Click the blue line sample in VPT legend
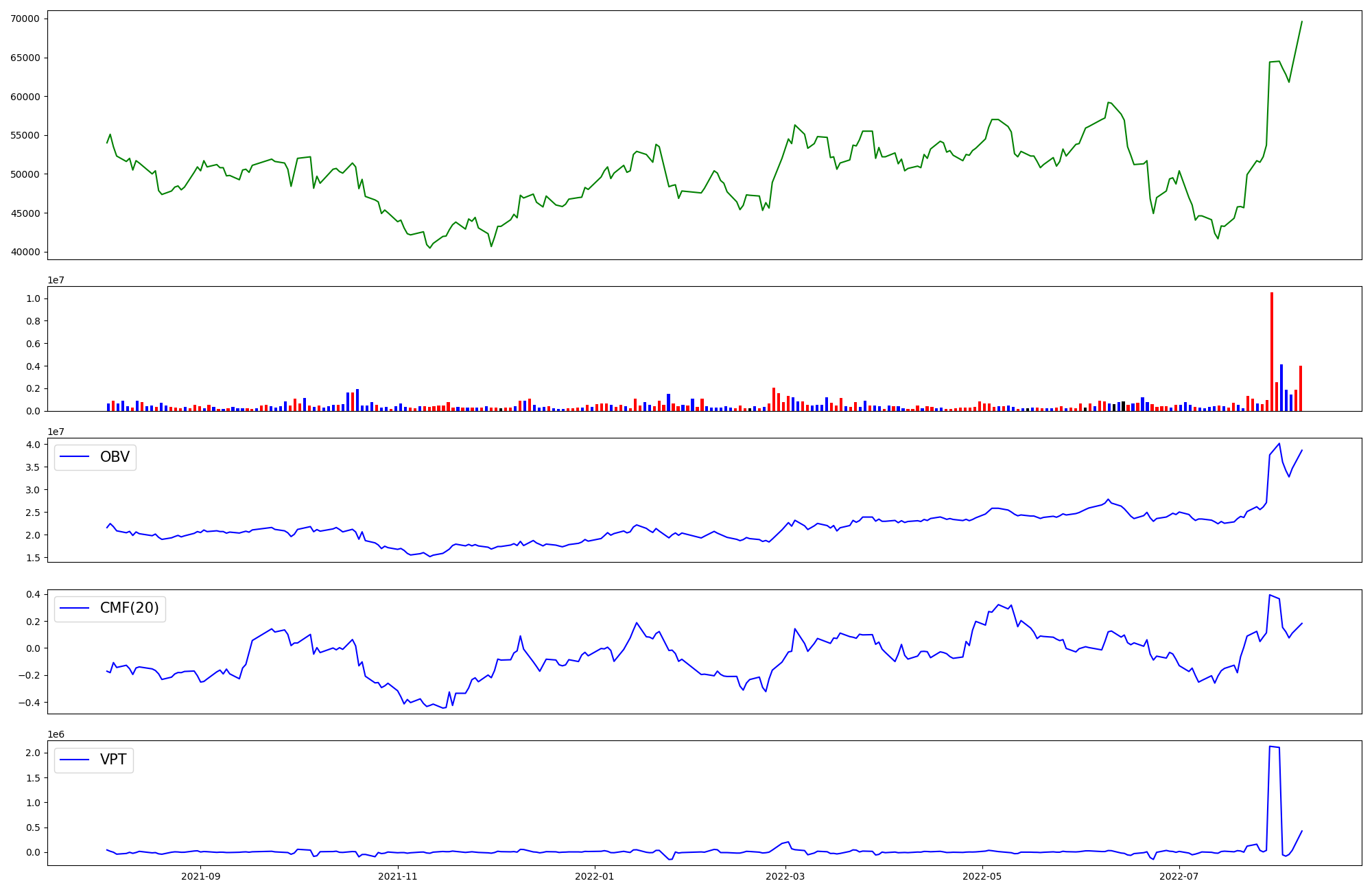The width and height of the screenshot is (1372, 892). click(75, 760)
